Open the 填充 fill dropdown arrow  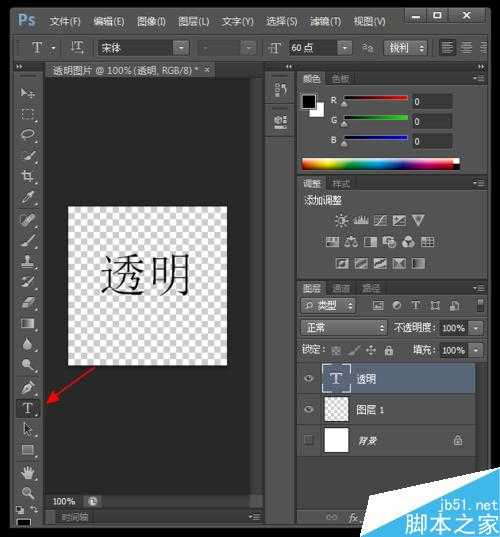point(476,350)
